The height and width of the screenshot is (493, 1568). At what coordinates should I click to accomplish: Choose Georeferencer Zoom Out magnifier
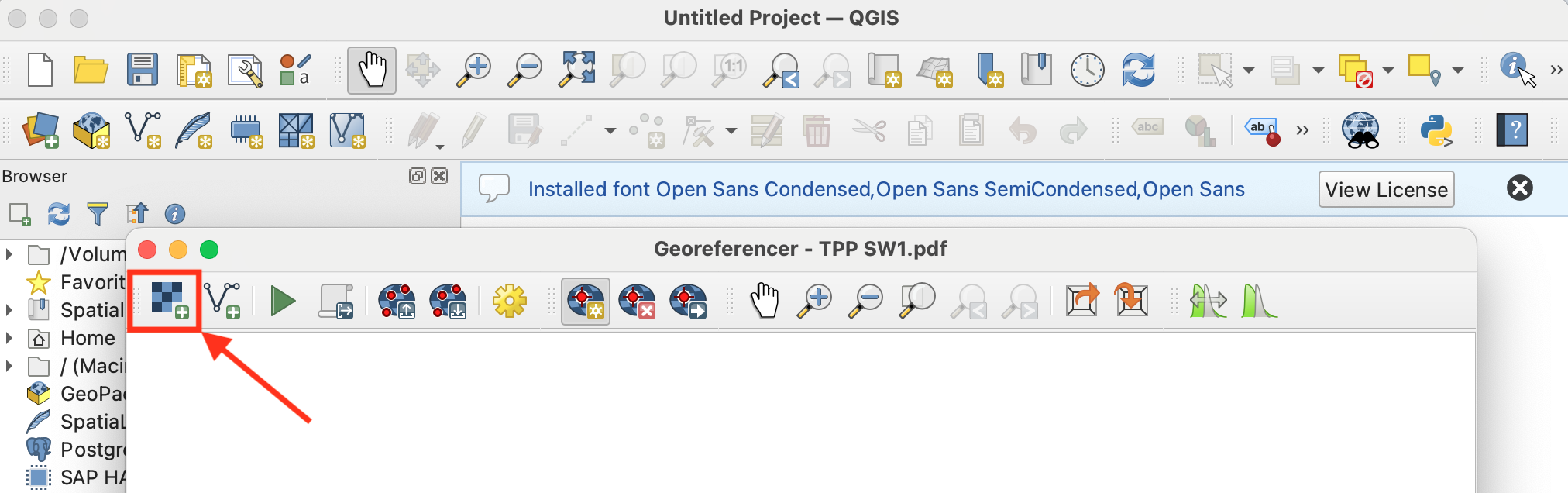pyautogui.click(x=867, y=301)
